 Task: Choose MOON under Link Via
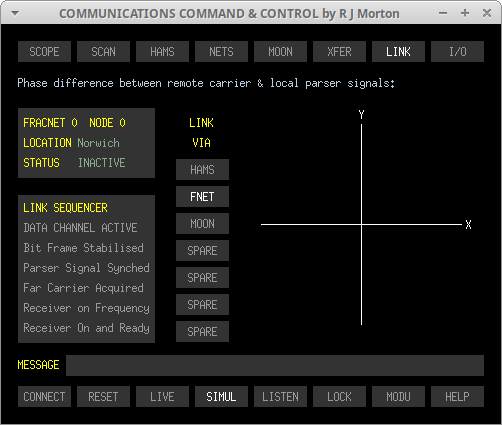202,224
